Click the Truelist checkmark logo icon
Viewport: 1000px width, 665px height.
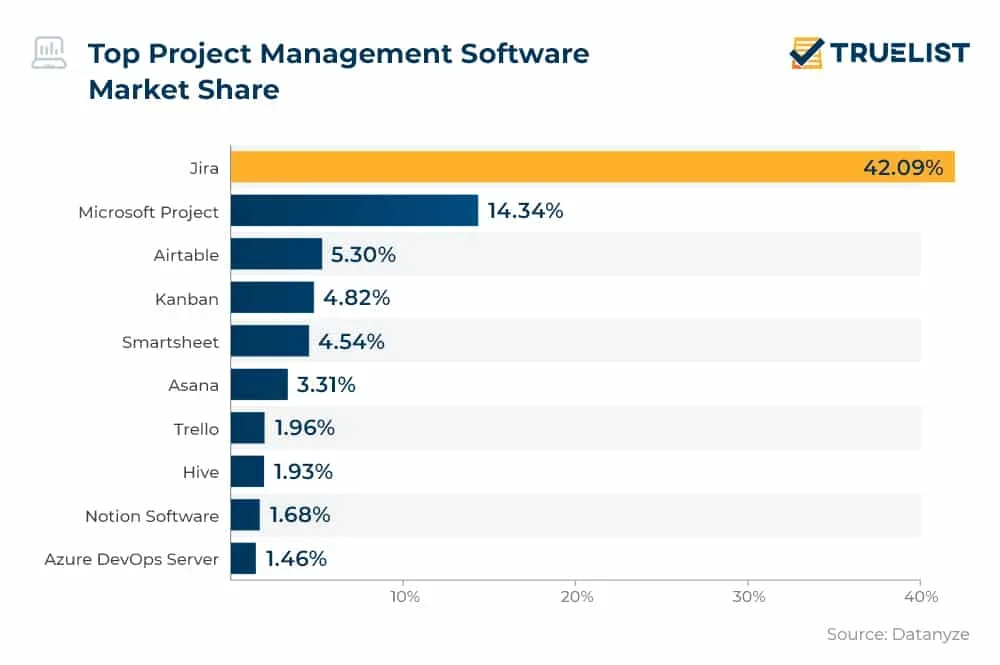point(806,52)
